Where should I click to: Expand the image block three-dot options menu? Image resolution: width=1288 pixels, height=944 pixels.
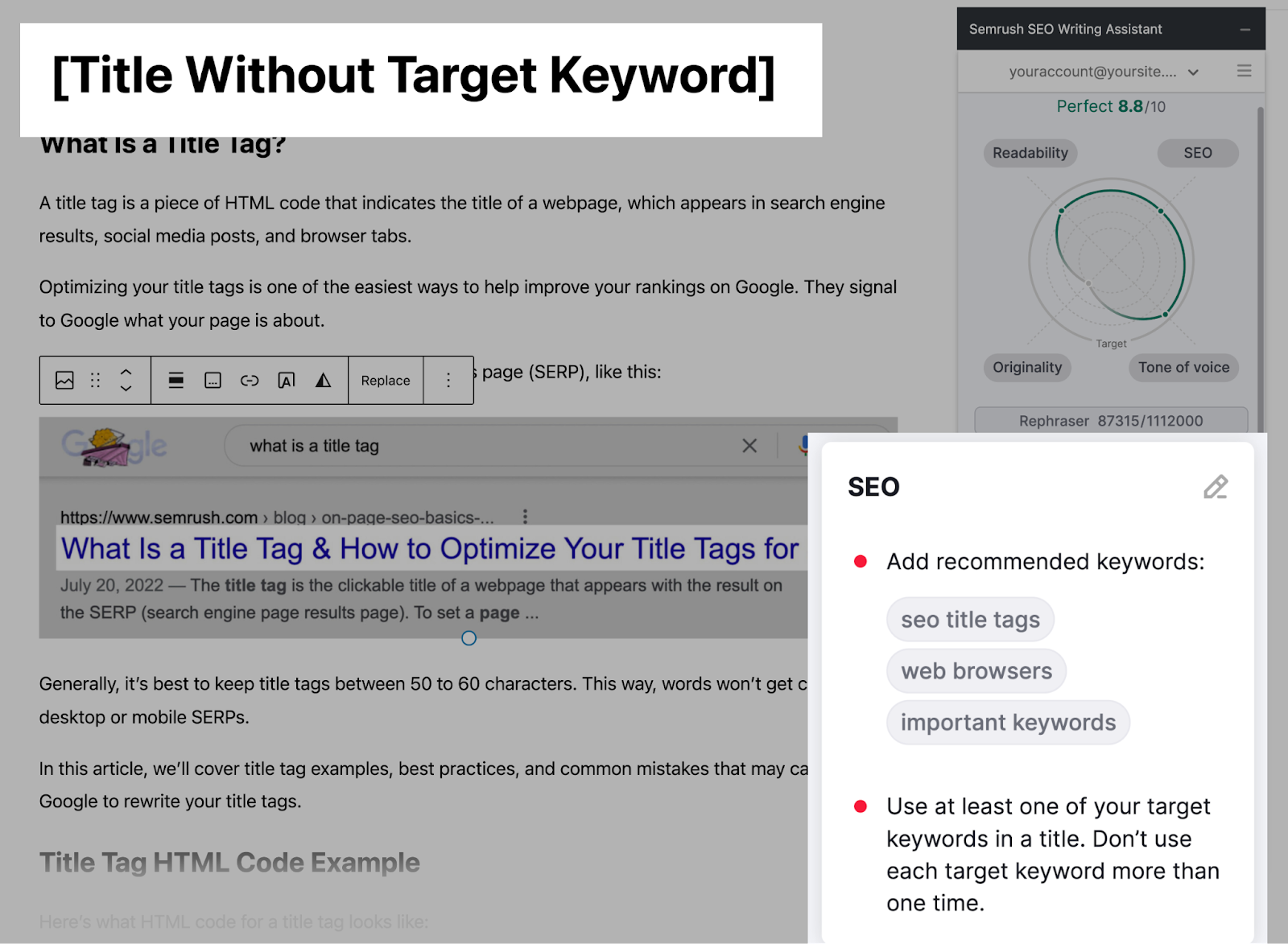click(x=448, y=380)
